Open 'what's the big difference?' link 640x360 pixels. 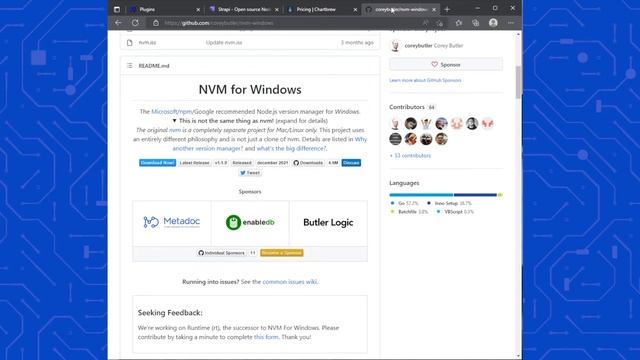tap(291, 148)
